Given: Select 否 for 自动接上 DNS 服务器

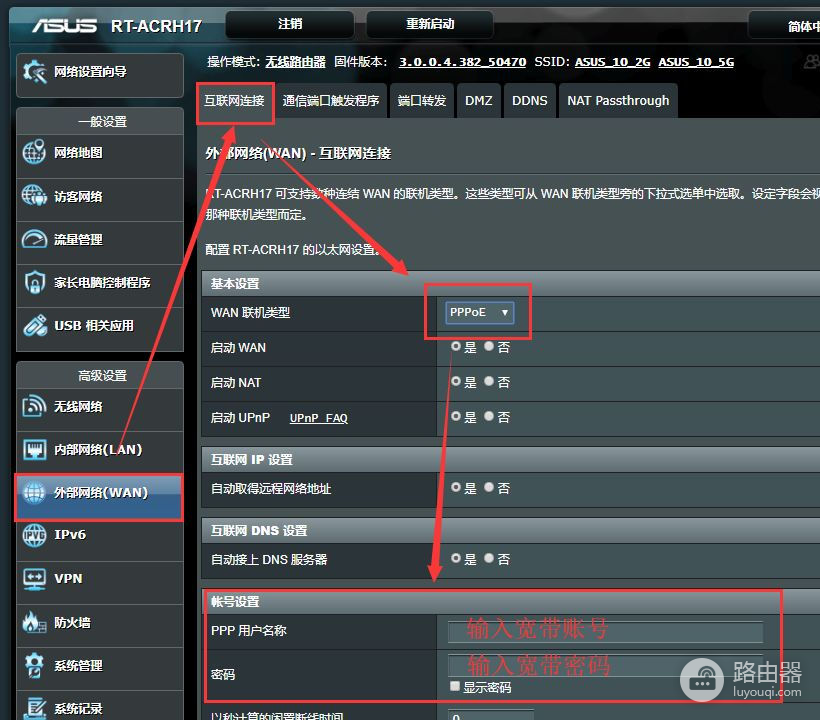Looking at the screenshot, I should tap(488, 558).
